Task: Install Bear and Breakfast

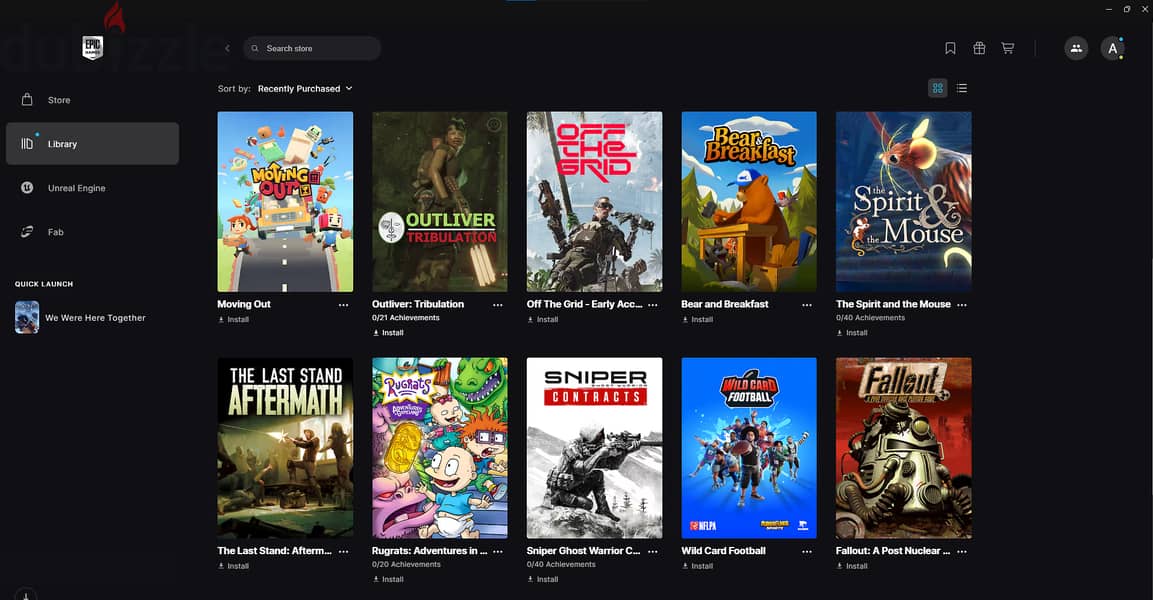Action: click(x=698, y=320)
